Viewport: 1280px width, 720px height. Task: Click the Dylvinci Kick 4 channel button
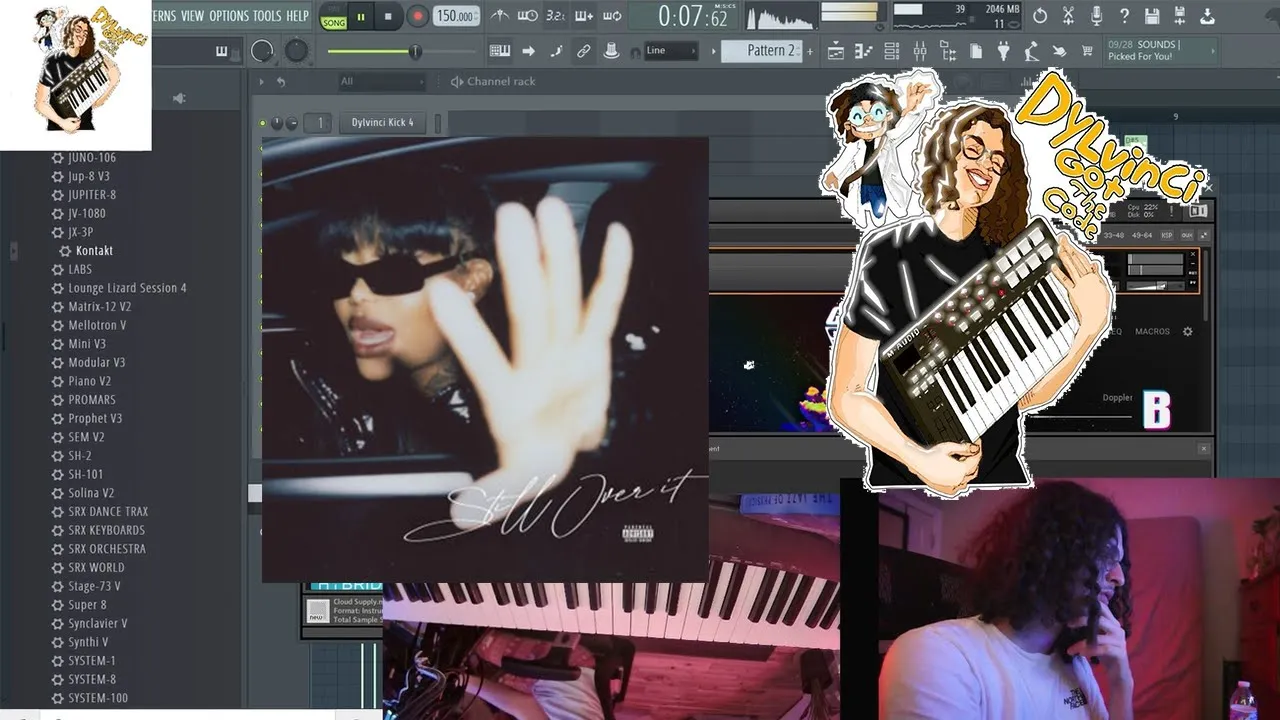click(x=383, y=123)
